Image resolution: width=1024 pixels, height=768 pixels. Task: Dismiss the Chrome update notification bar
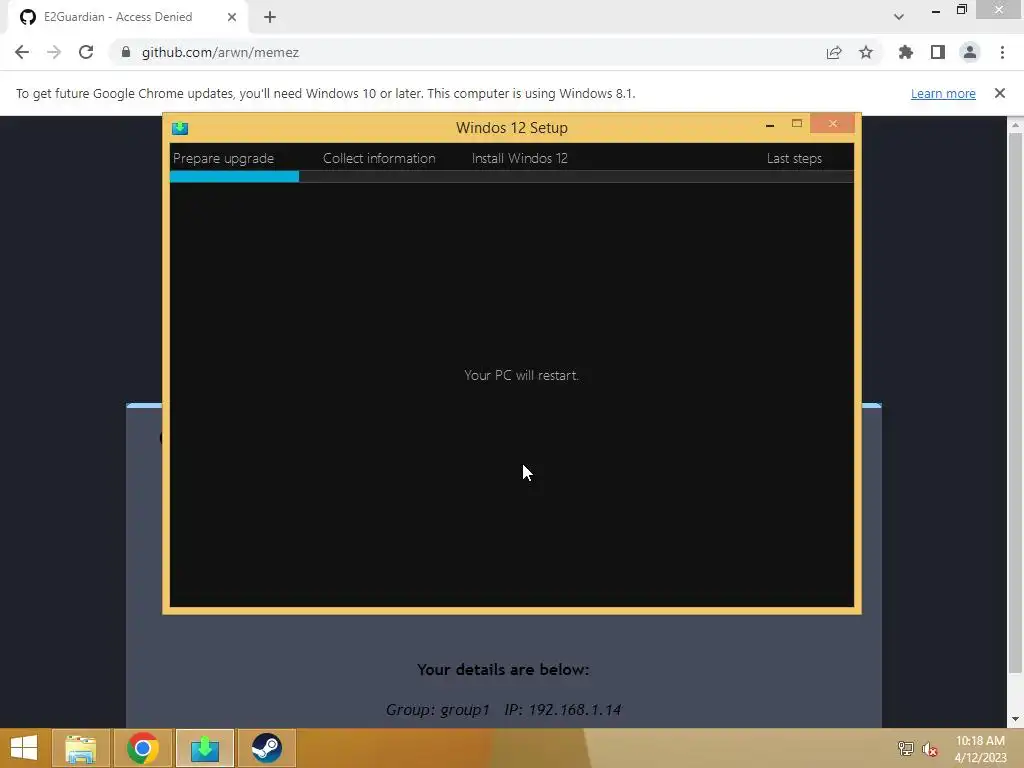1000,93
